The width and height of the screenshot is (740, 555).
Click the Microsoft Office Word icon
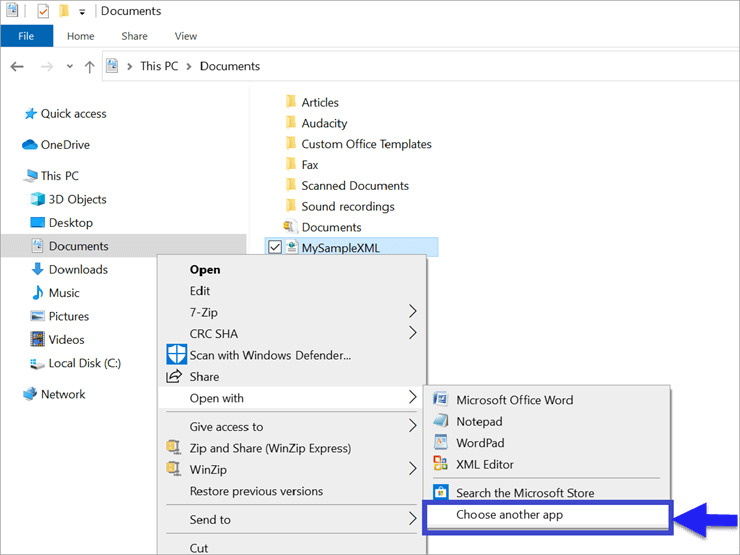440,400
